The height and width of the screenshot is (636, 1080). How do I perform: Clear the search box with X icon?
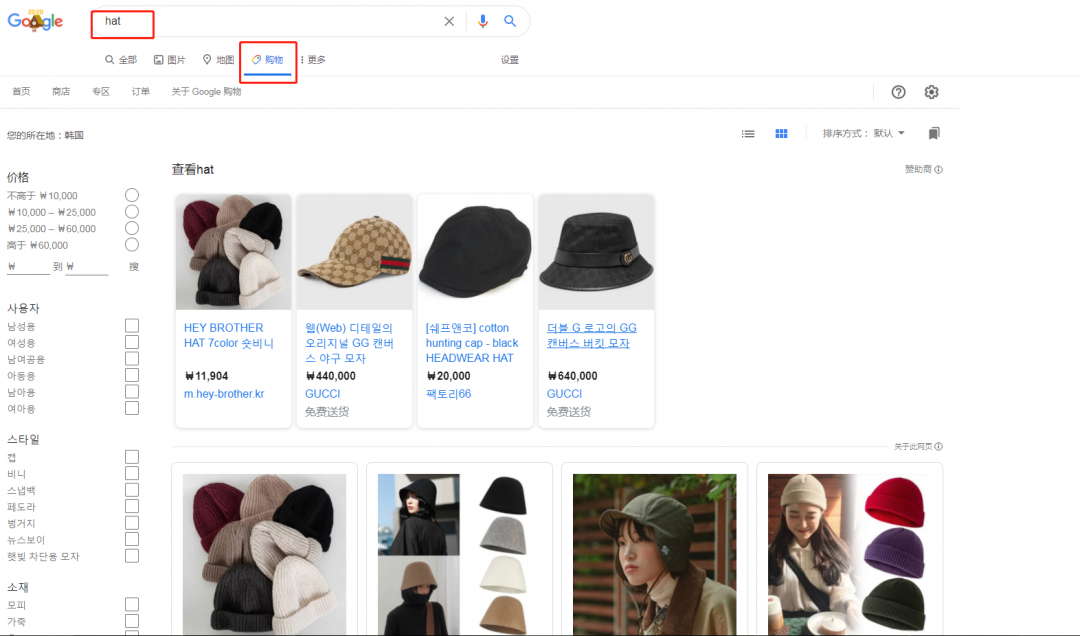tap(449, 21)
